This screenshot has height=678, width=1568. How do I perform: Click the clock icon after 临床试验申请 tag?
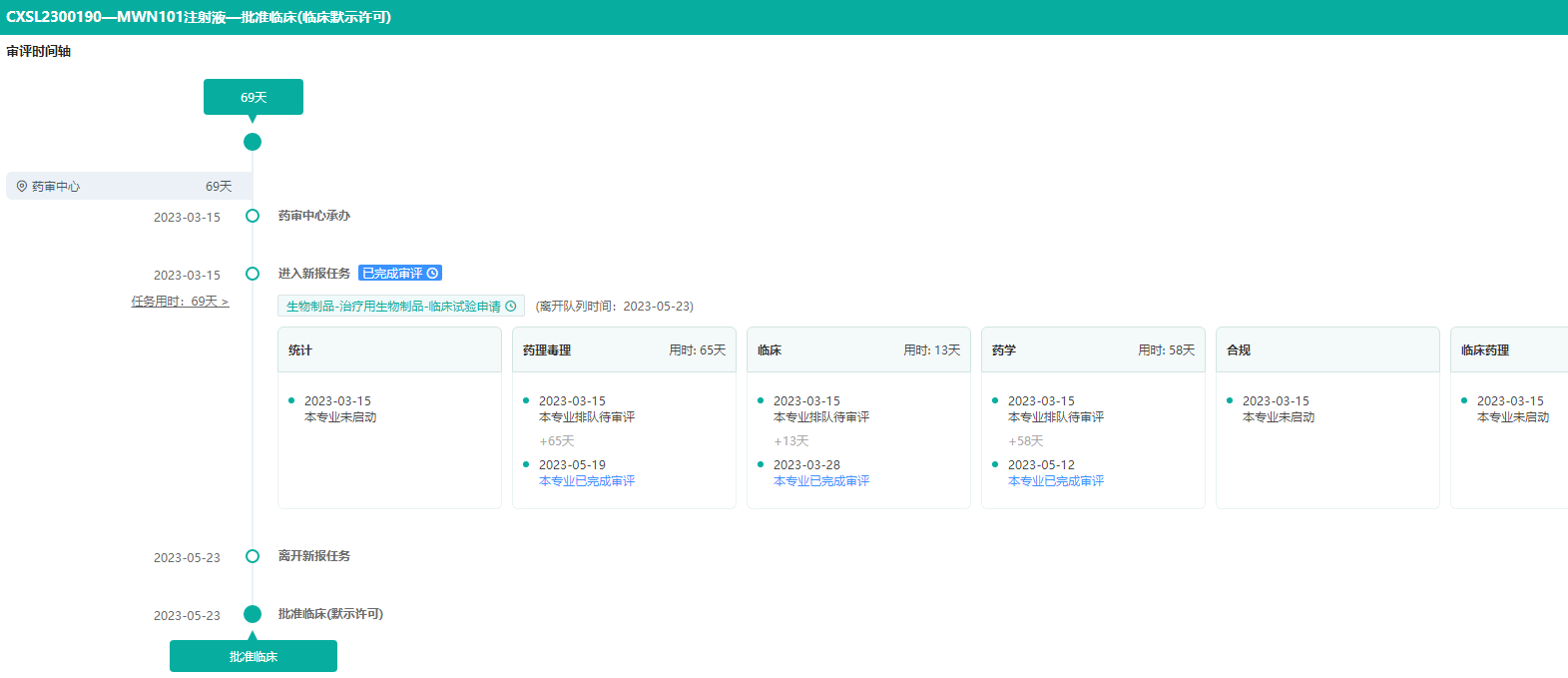[x=511, y=307]
